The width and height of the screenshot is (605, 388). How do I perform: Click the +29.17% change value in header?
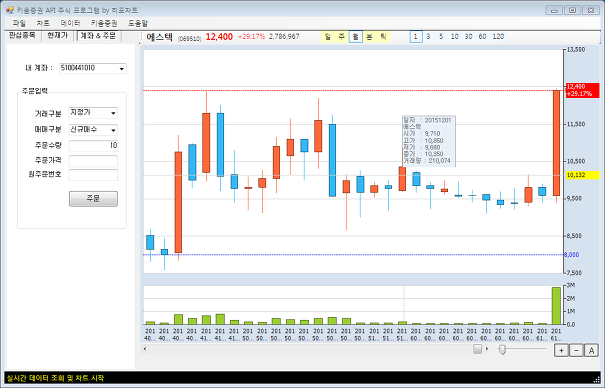point(252,37)
